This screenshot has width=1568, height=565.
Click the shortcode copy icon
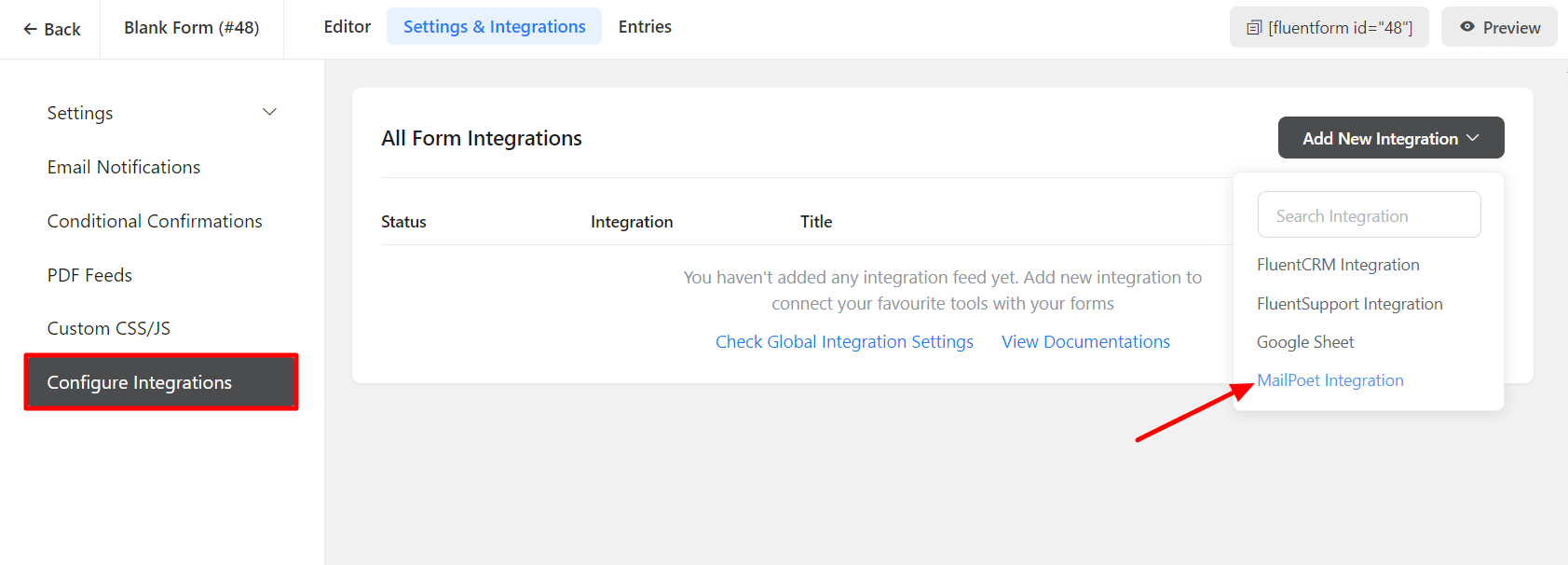pyautogui.click(x=1254, y=28)
